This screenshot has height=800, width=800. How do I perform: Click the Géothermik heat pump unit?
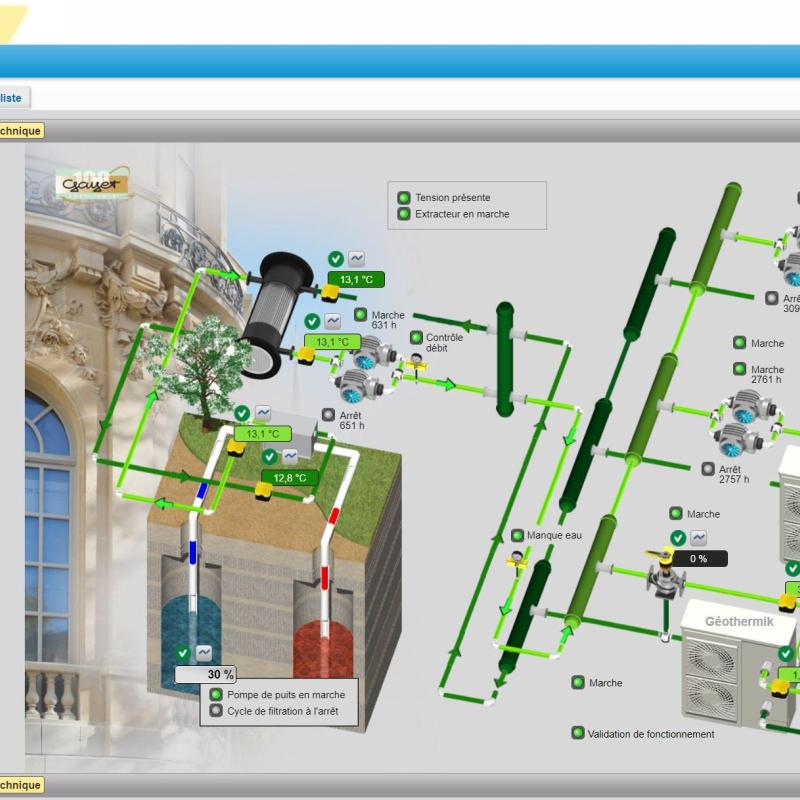click(738, 660)
